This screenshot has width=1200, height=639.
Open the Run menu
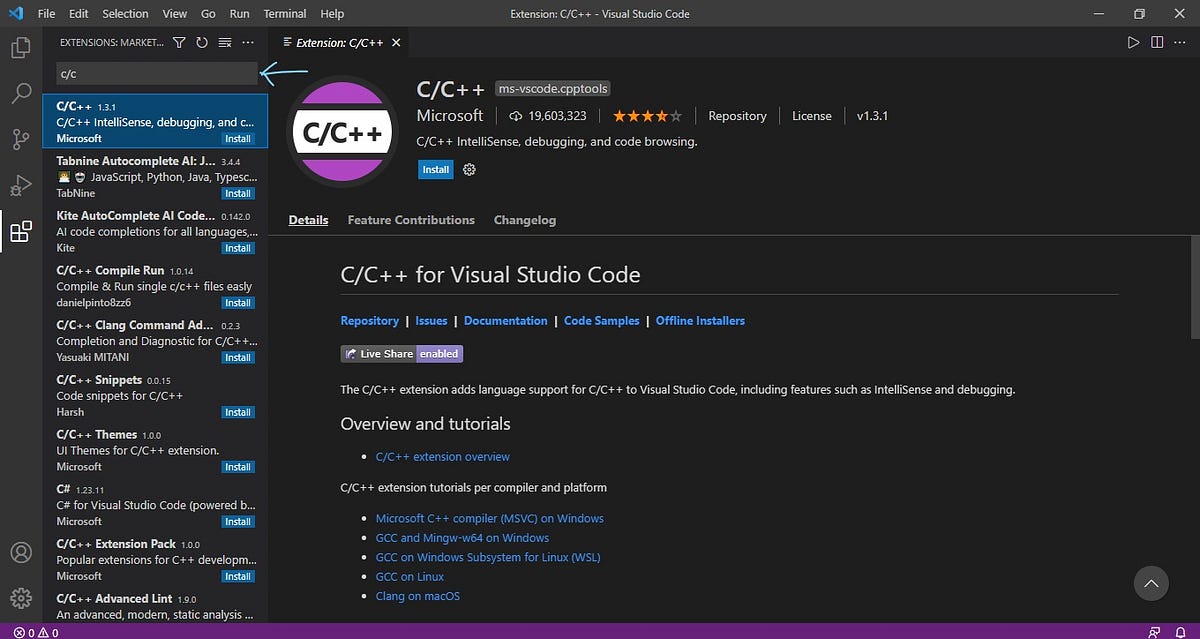[x=239, y=14]
